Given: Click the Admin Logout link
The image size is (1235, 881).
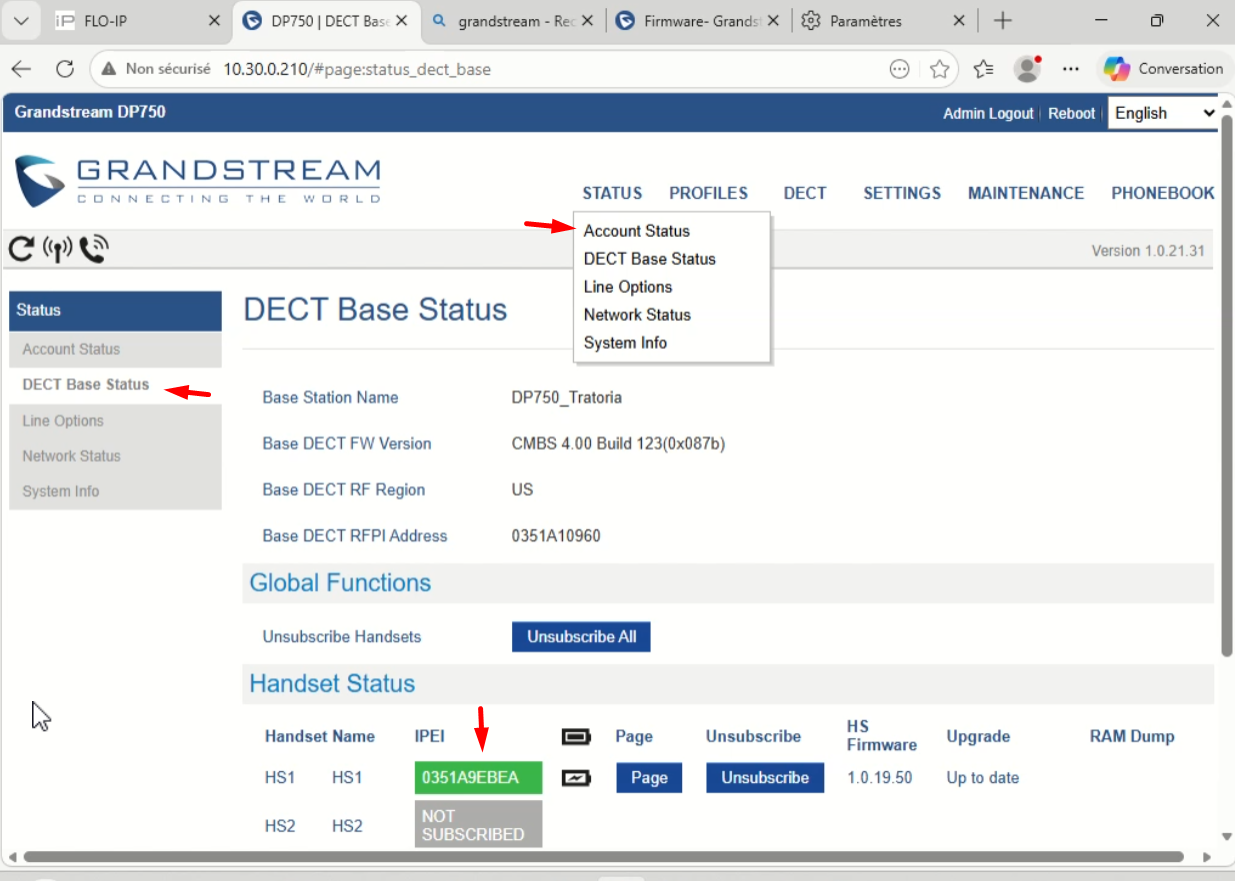Looking at the screenshot, I should click(988, 113).
